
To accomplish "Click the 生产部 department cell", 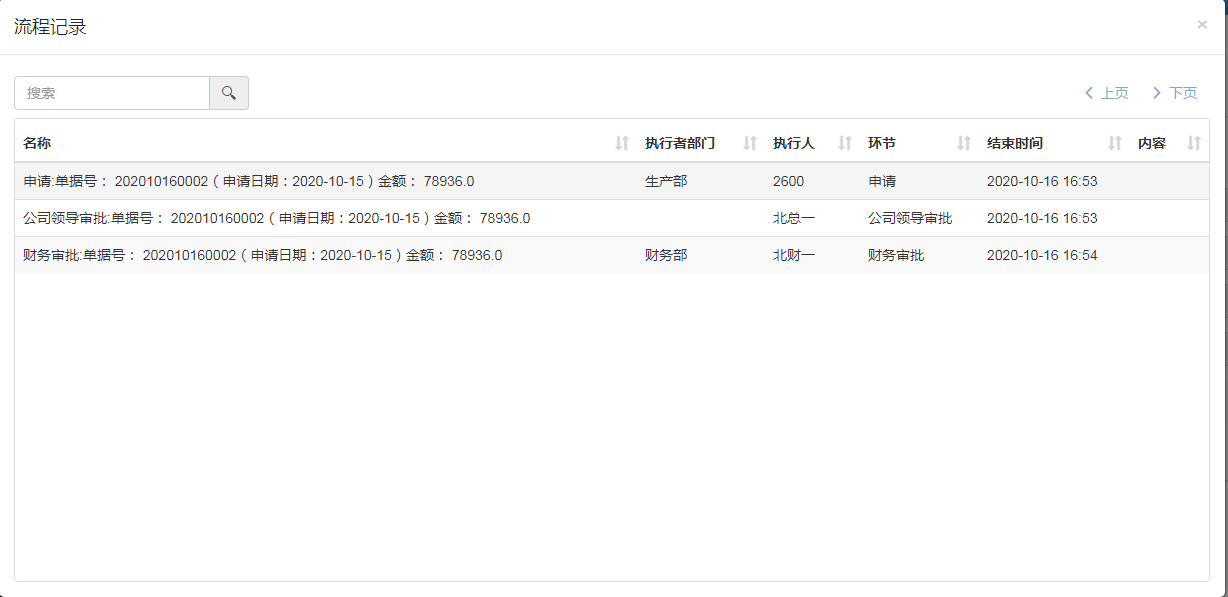I will pyautogui.click(x=666, y=181).
